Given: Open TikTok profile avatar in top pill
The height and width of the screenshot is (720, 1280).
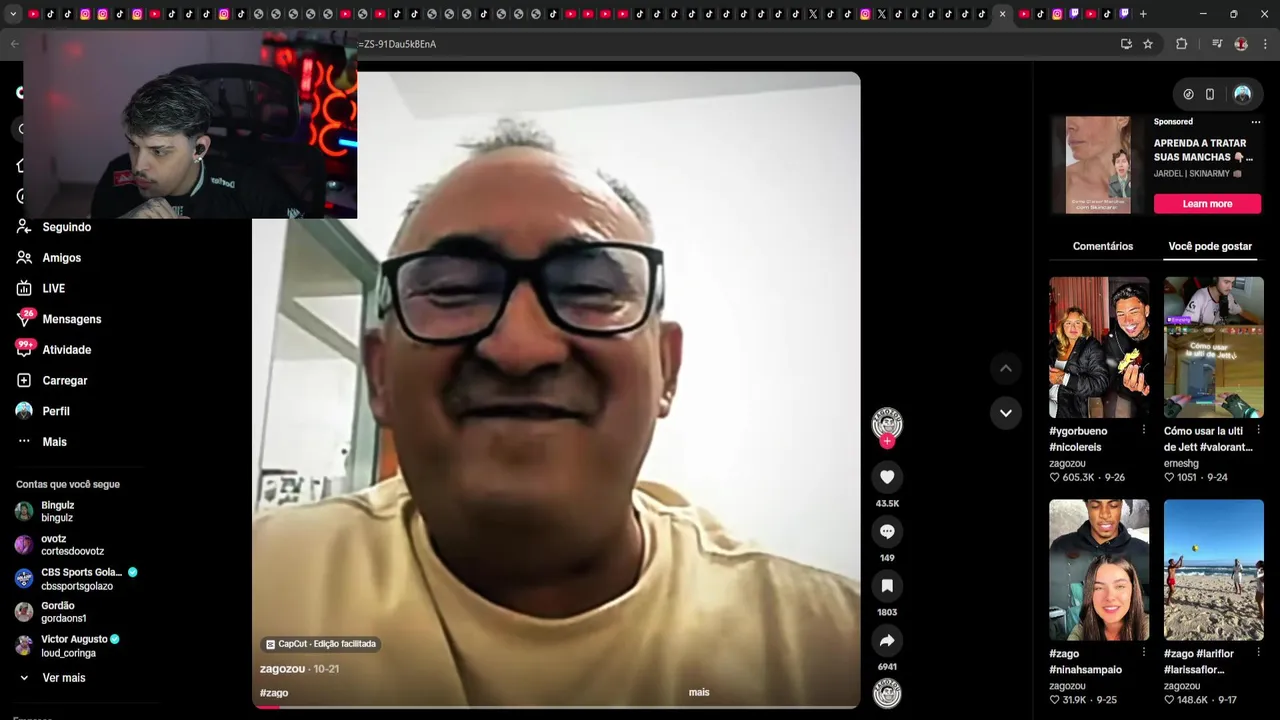Looking at the screenshot, I should pos(1242,94).
